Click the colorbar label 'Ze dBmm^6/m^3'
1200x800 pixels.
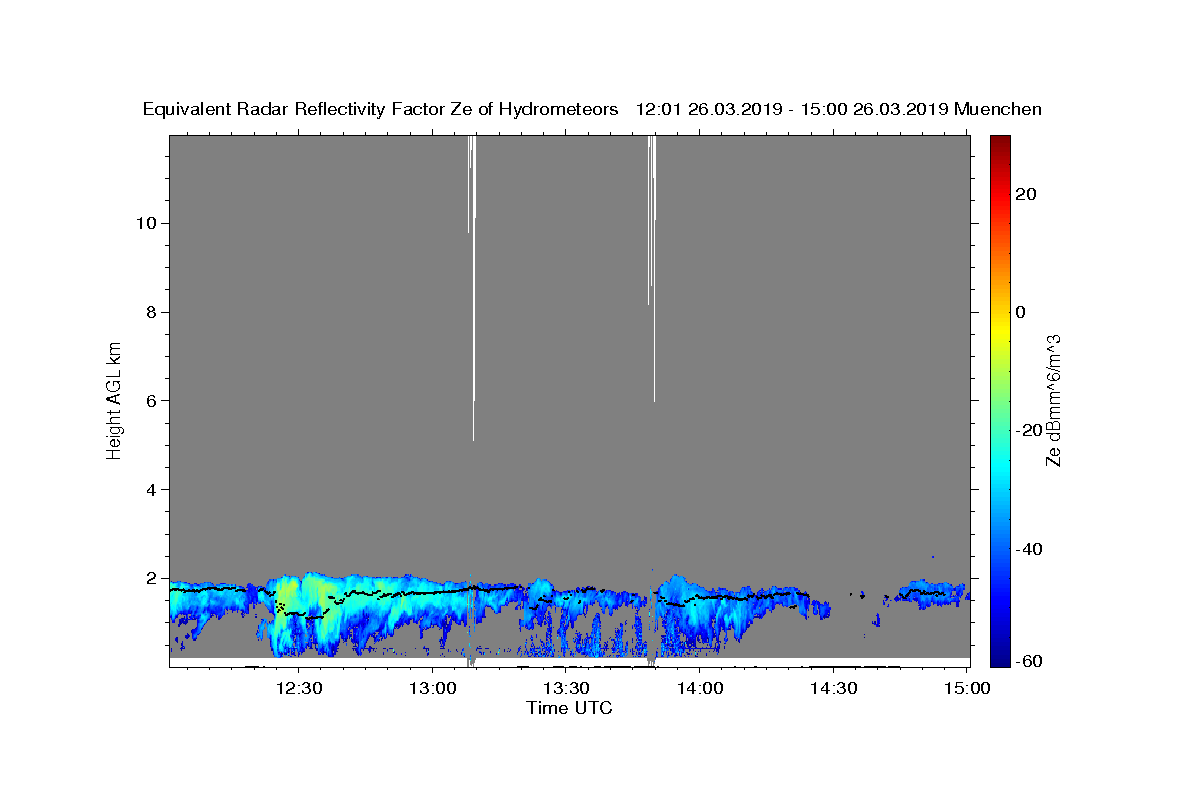[1053, 400]
